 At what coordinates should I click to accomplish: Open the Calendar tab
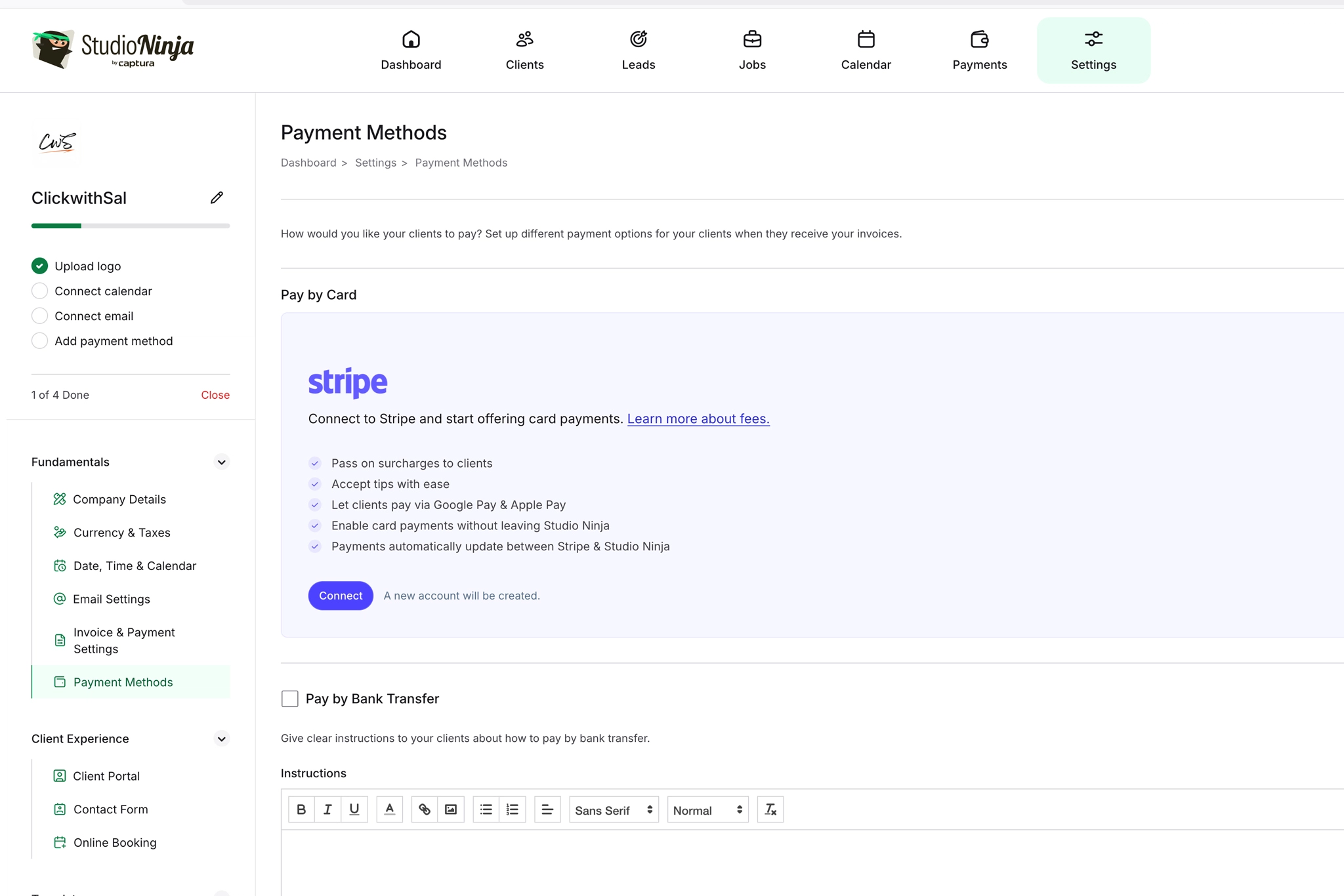866,51
